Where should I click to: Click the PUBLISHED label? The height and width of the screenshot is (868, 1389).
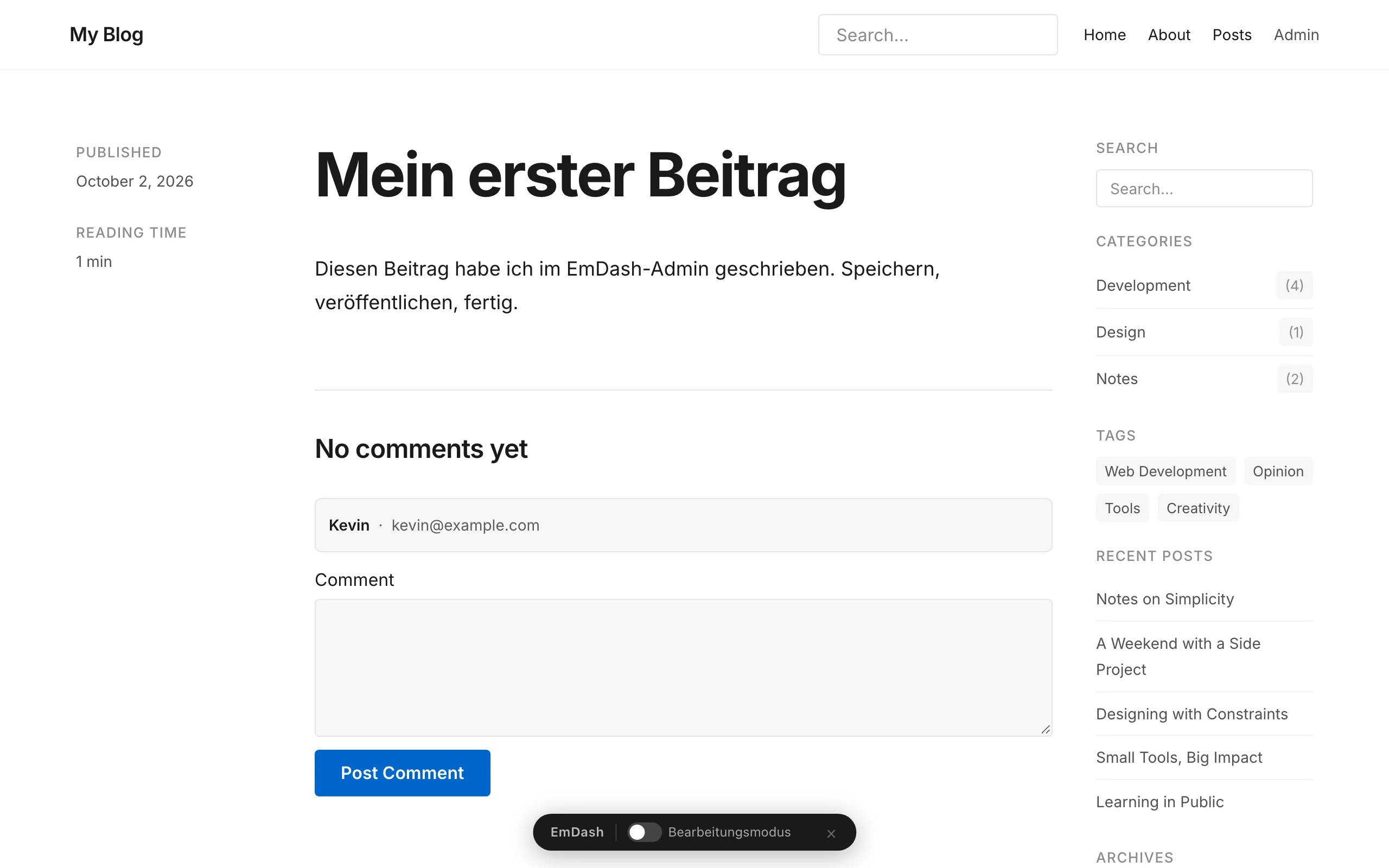point(119,152)
